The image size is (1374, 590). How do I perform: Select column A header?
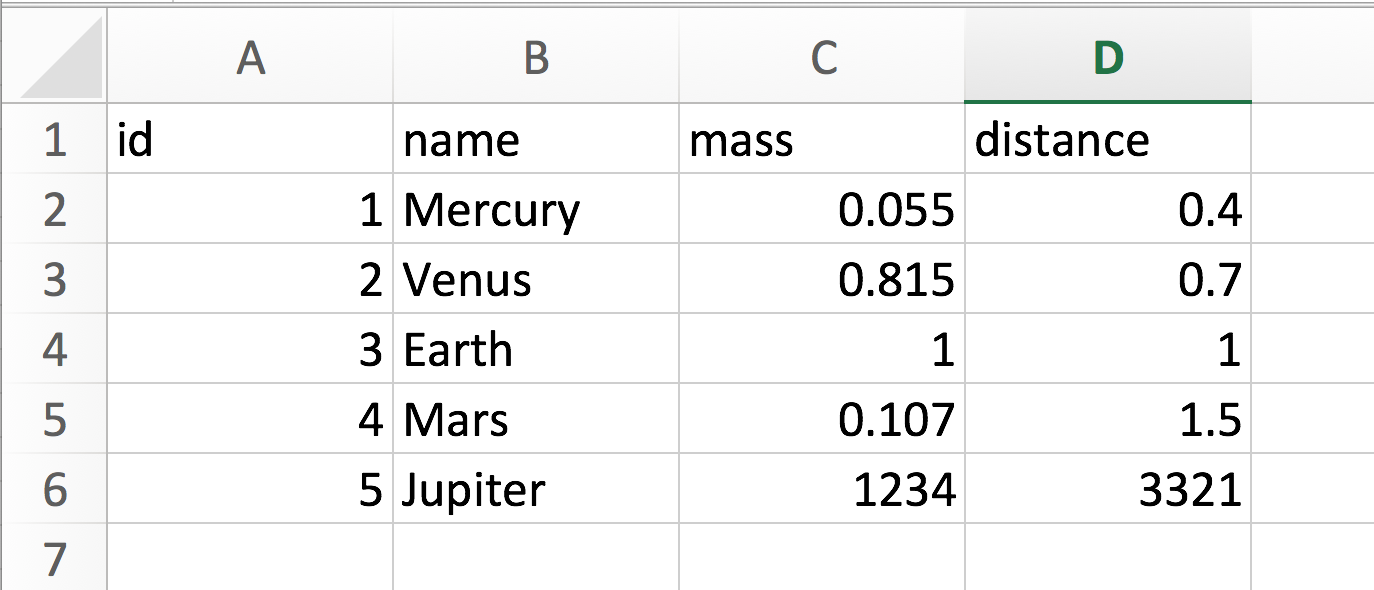250,60
